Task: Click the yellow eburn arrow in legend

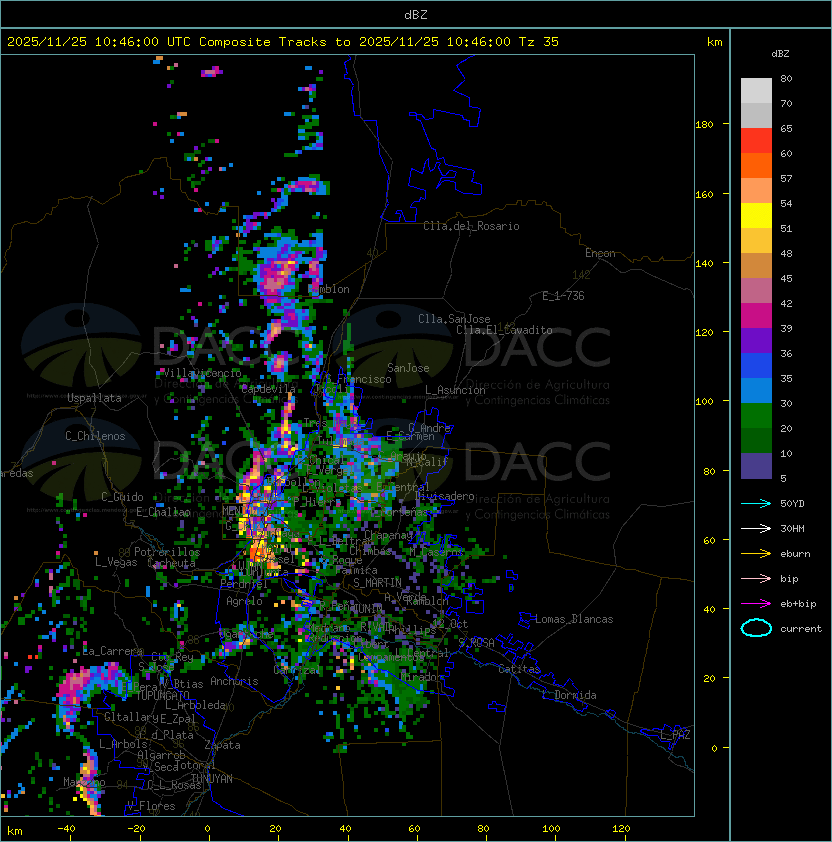Action: point(756,554)
